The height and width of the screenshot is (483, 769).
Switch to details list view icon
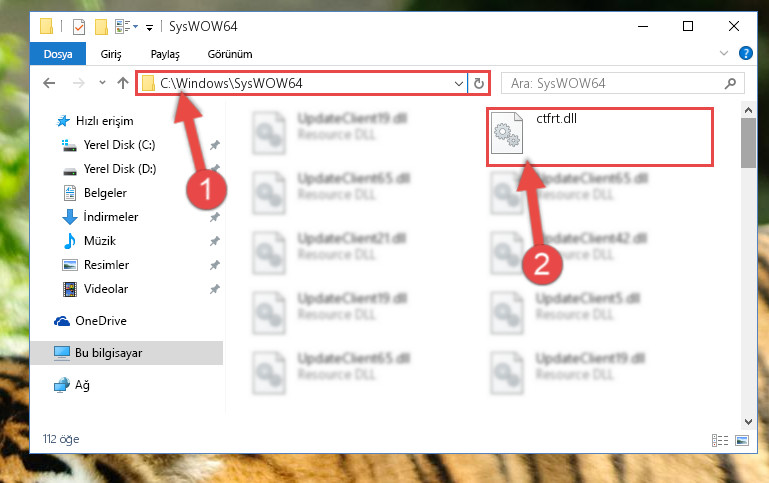[720, 440]
